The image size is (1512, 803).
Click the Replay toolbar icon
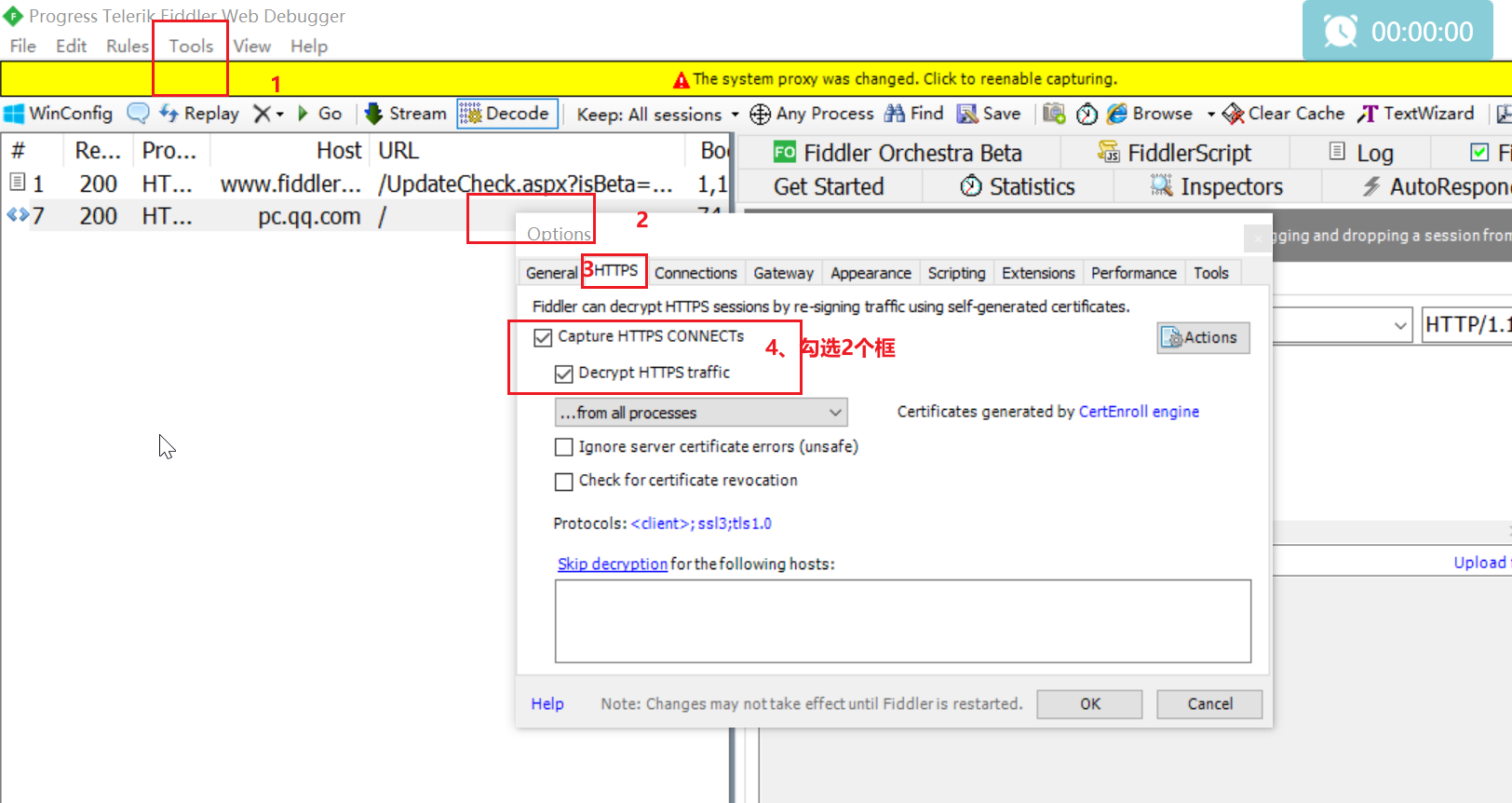tap(169, 114)
